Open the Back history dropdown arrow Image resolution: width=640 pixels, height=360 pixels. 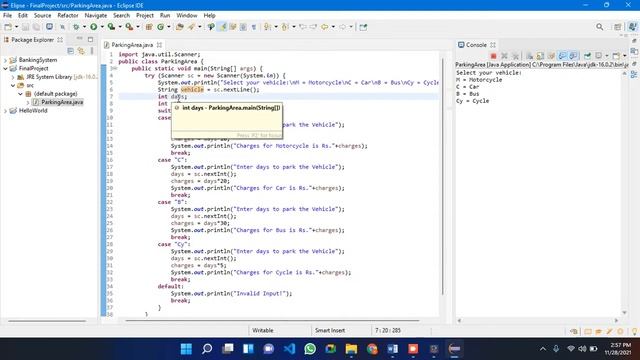point(333,27)
